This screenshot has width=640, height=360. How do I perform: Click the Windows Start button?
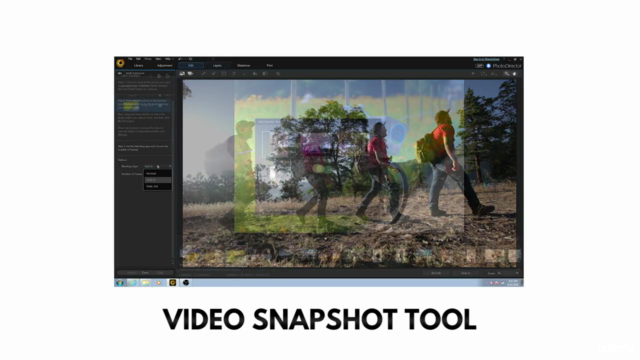pos(120,282)
